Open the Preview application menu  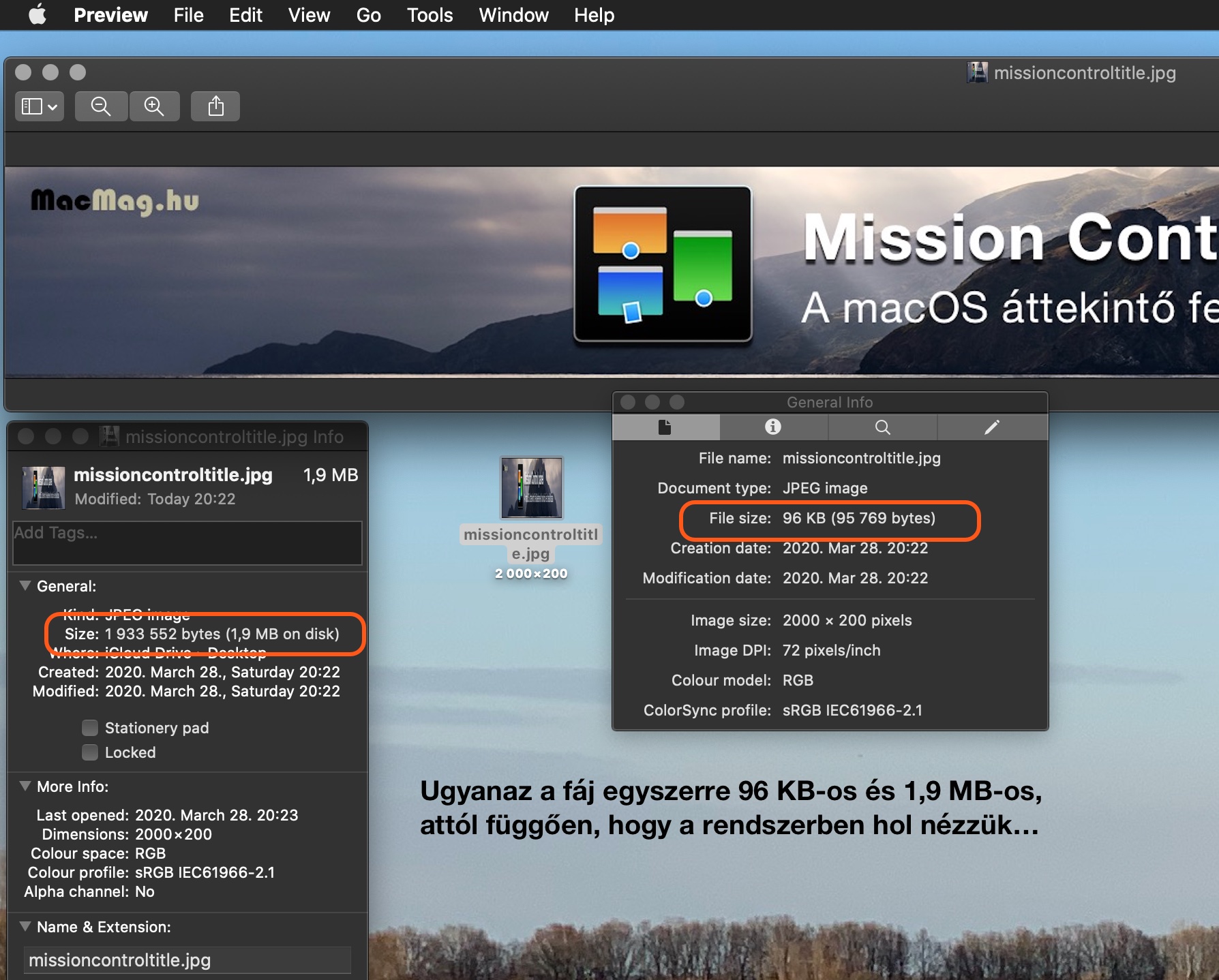110,15
